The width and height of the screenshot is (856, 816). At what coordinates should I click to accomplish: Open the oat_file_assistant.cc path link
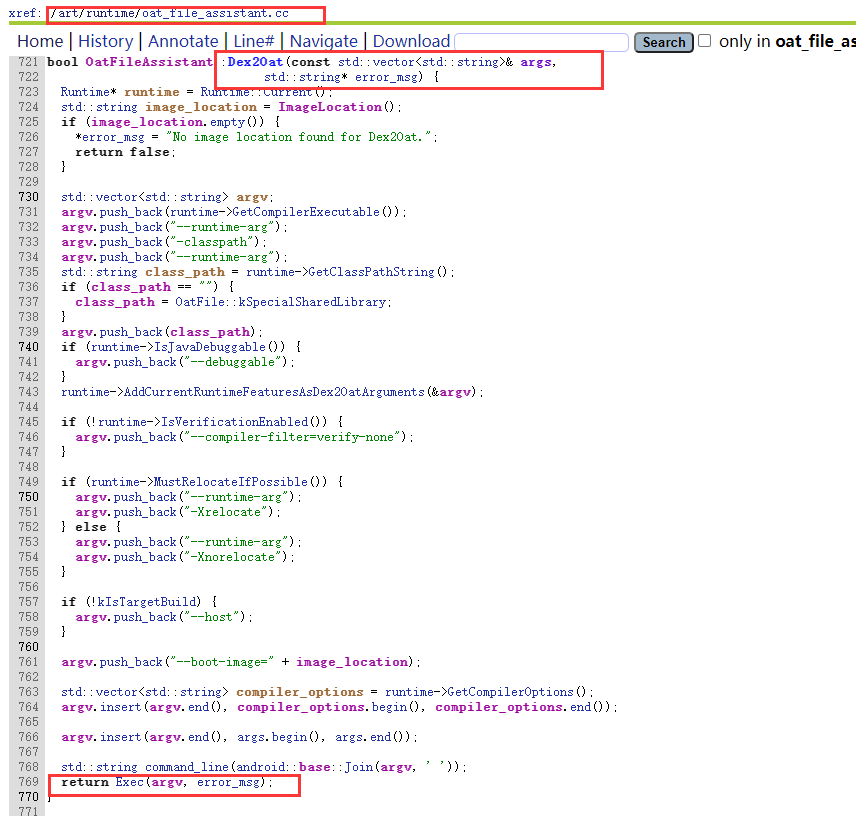(215, 13)
